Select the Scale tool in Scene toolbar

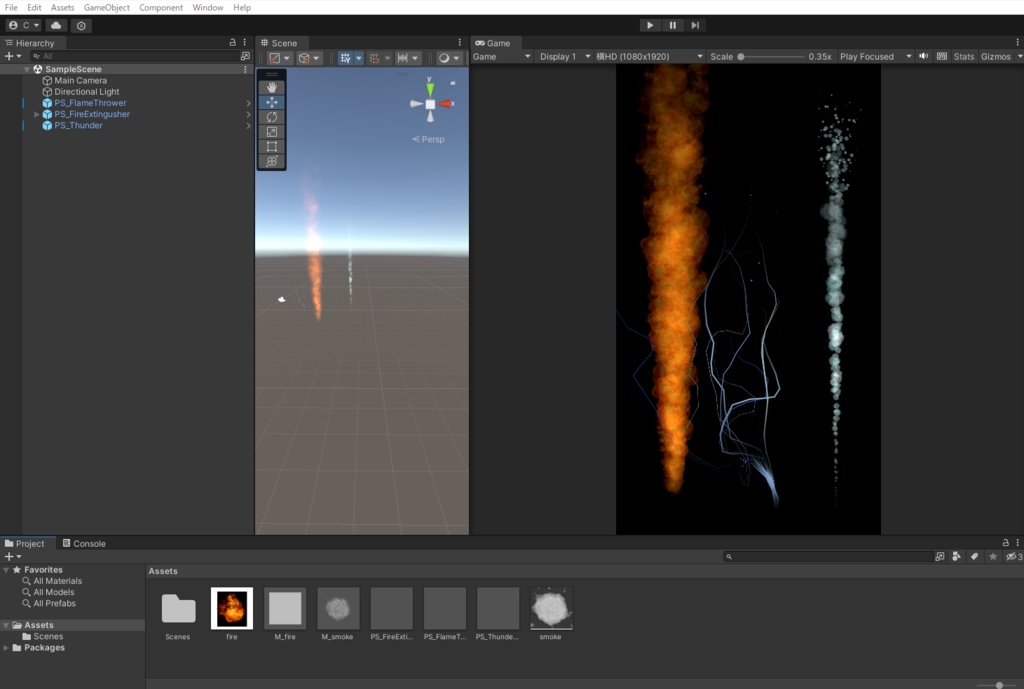[x=272, y=132]
